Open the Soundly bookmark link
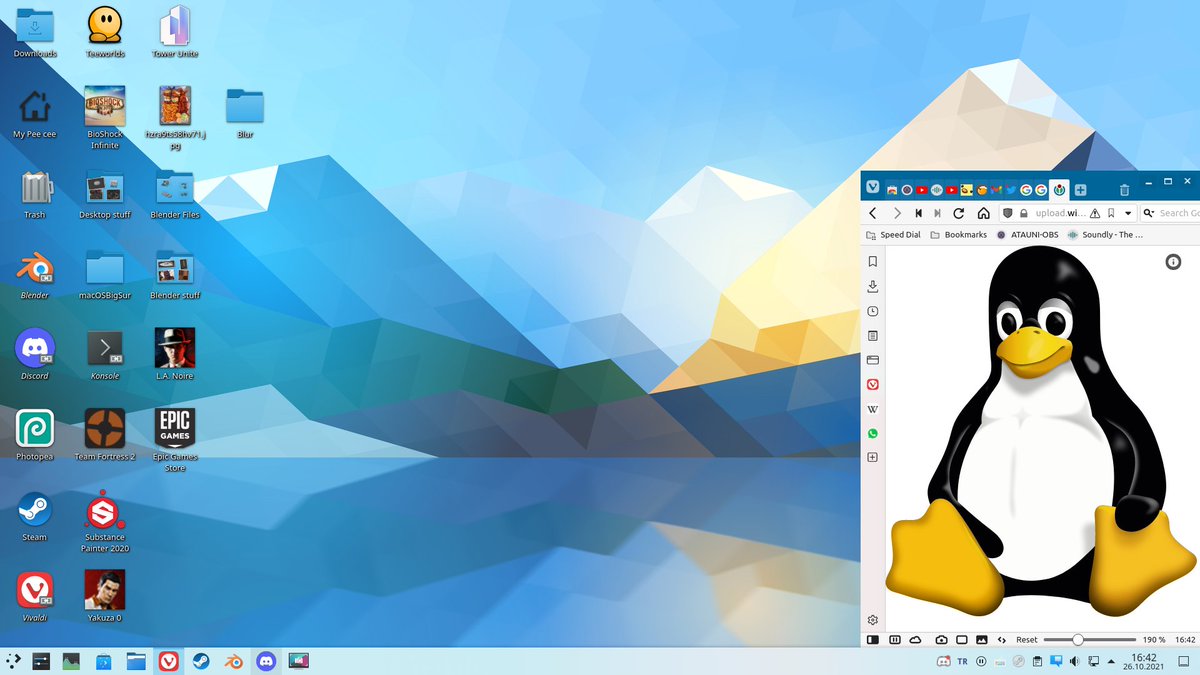Image resolution: width=1200 pixels, height=675 pixels. (x=1105, y=235)
